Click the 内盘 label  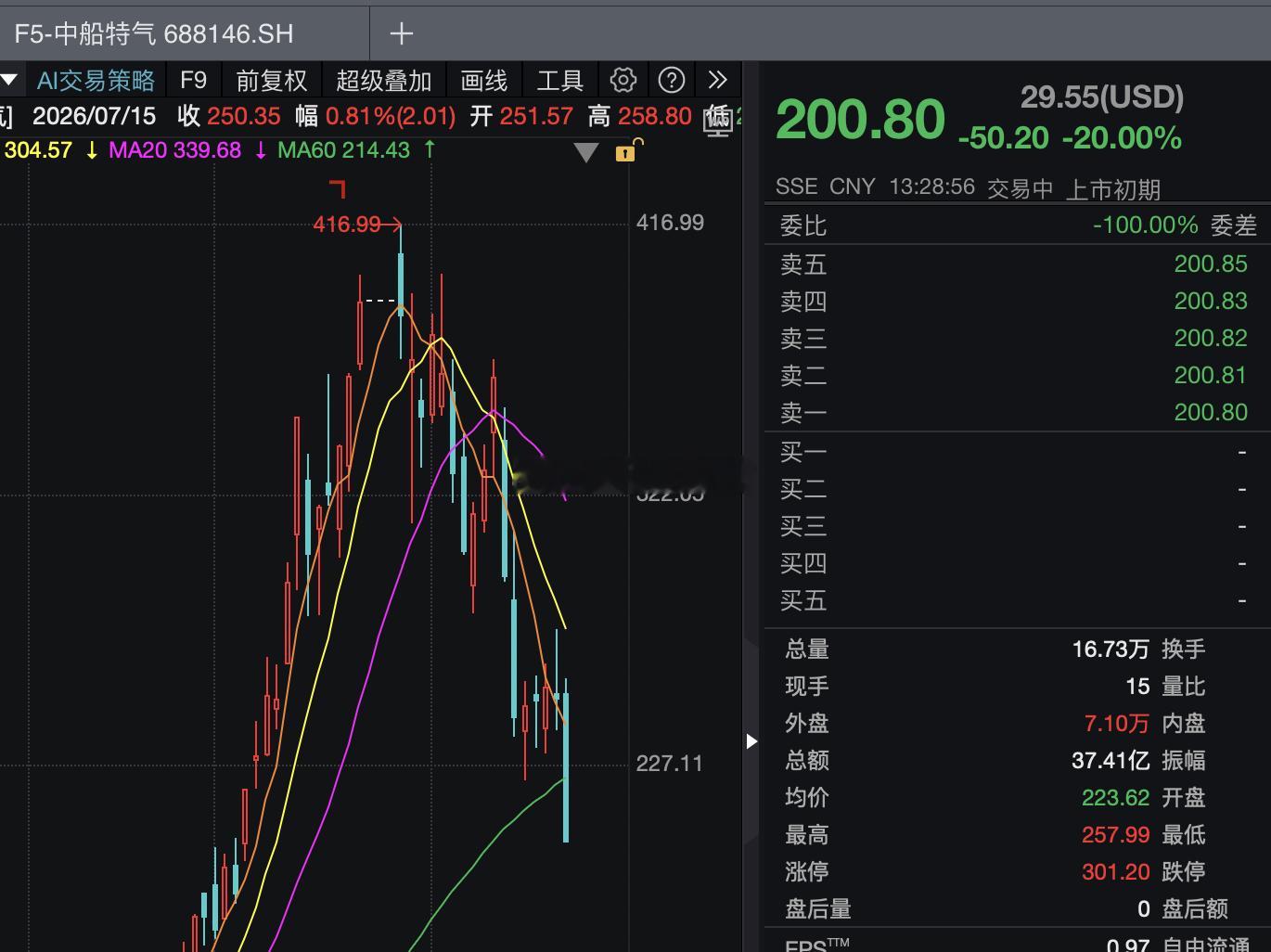click(1184, 724)
